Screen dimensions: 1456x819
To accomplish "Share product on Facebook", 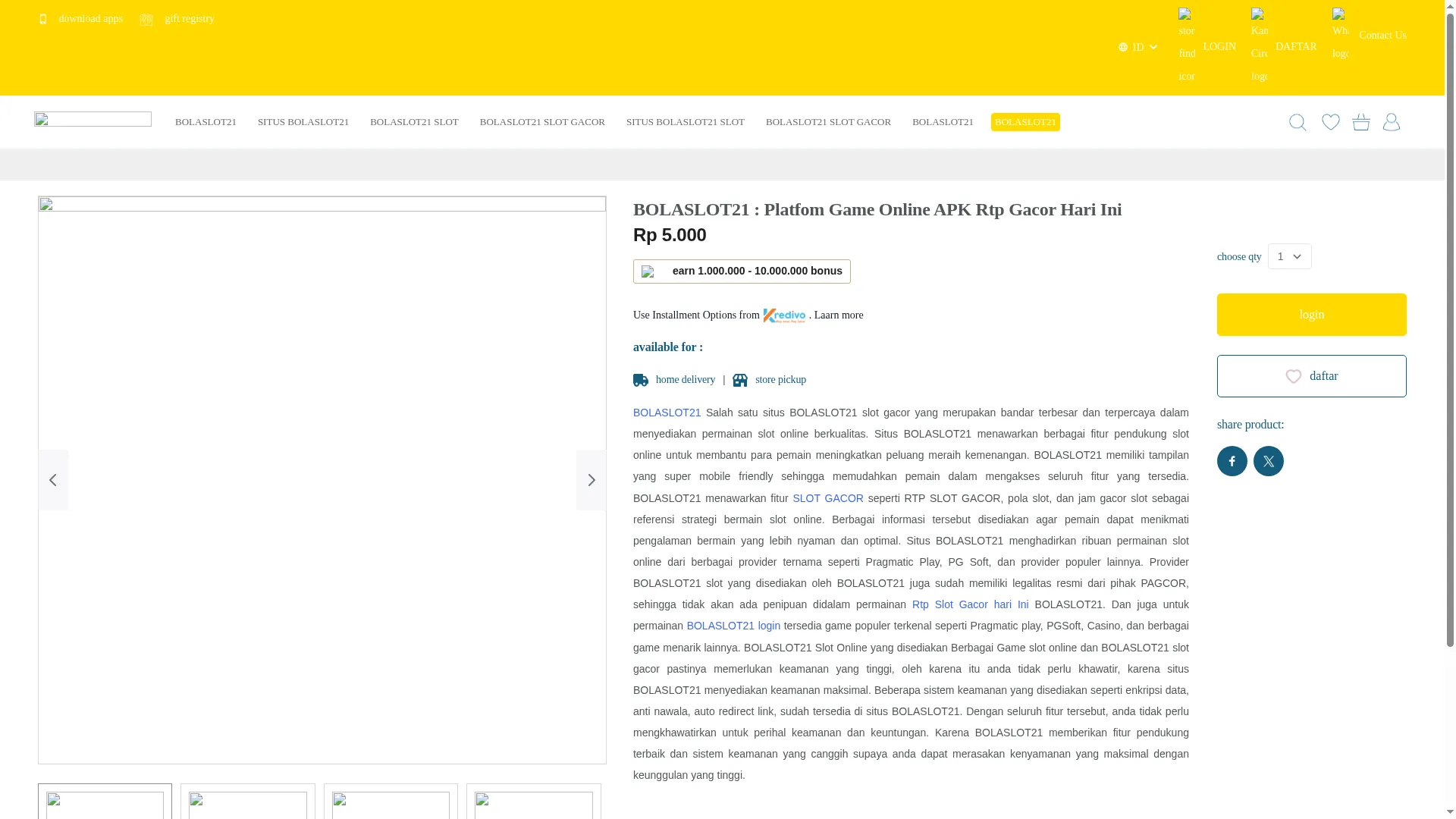I will [x=1232, y=461].
